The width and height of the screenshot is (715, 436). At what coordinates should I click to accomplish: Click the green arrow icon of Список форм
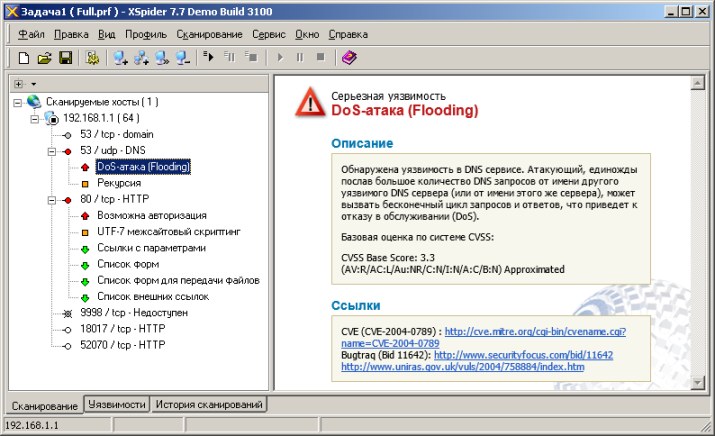(x=85, y=265)
